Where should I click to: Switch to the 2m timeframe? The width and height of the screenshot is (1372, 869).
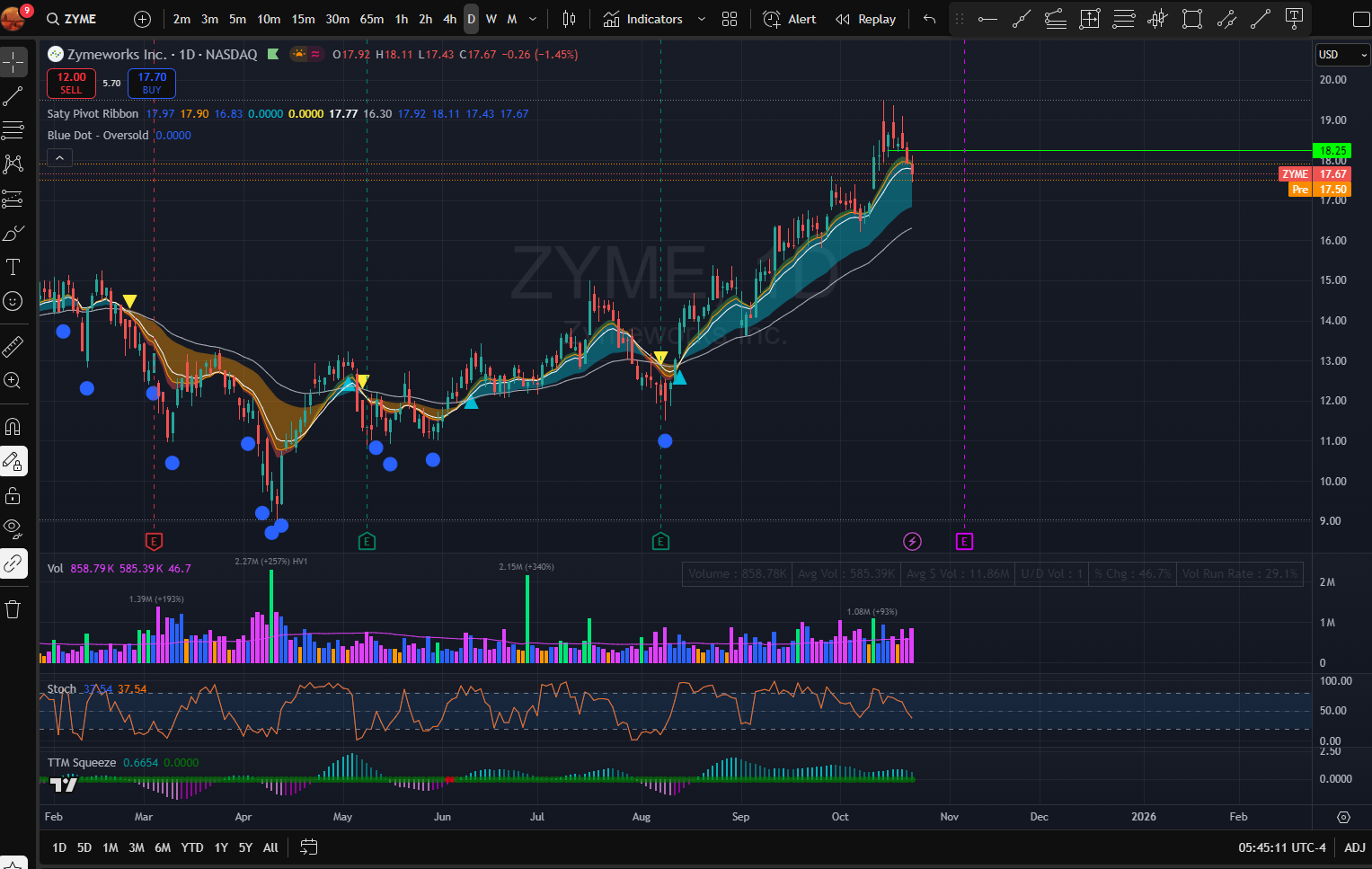(181, 19)
